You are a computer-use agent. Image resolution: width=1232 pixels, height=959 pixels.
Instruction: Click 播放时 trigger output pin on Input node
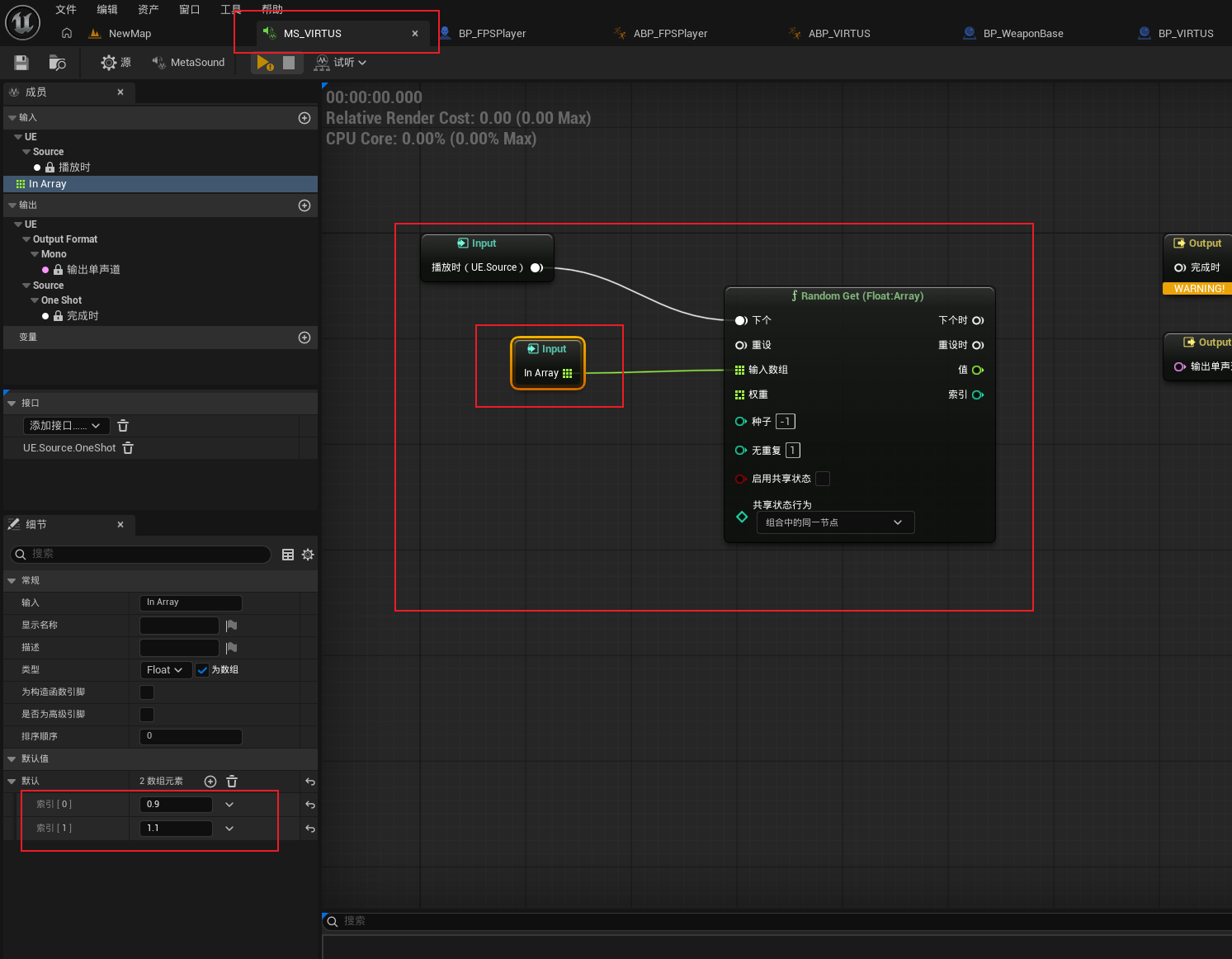pyautogui.click(x=537, y=267)
